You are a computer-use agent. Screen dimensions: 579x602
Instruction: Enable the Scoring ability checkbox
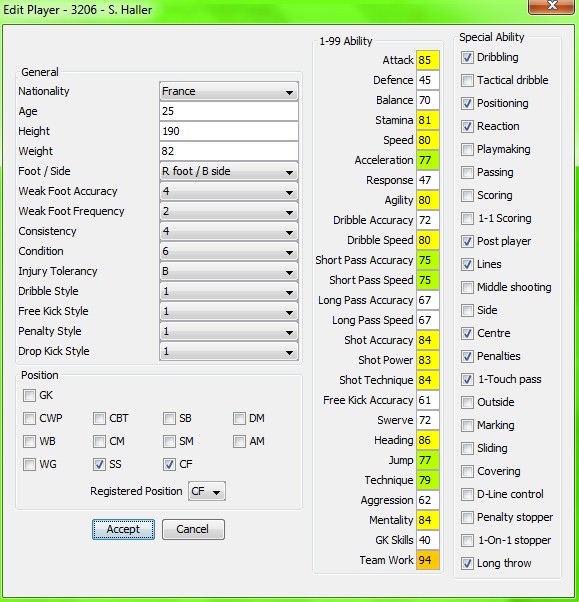pyautogui.click(x=467, y=195)
